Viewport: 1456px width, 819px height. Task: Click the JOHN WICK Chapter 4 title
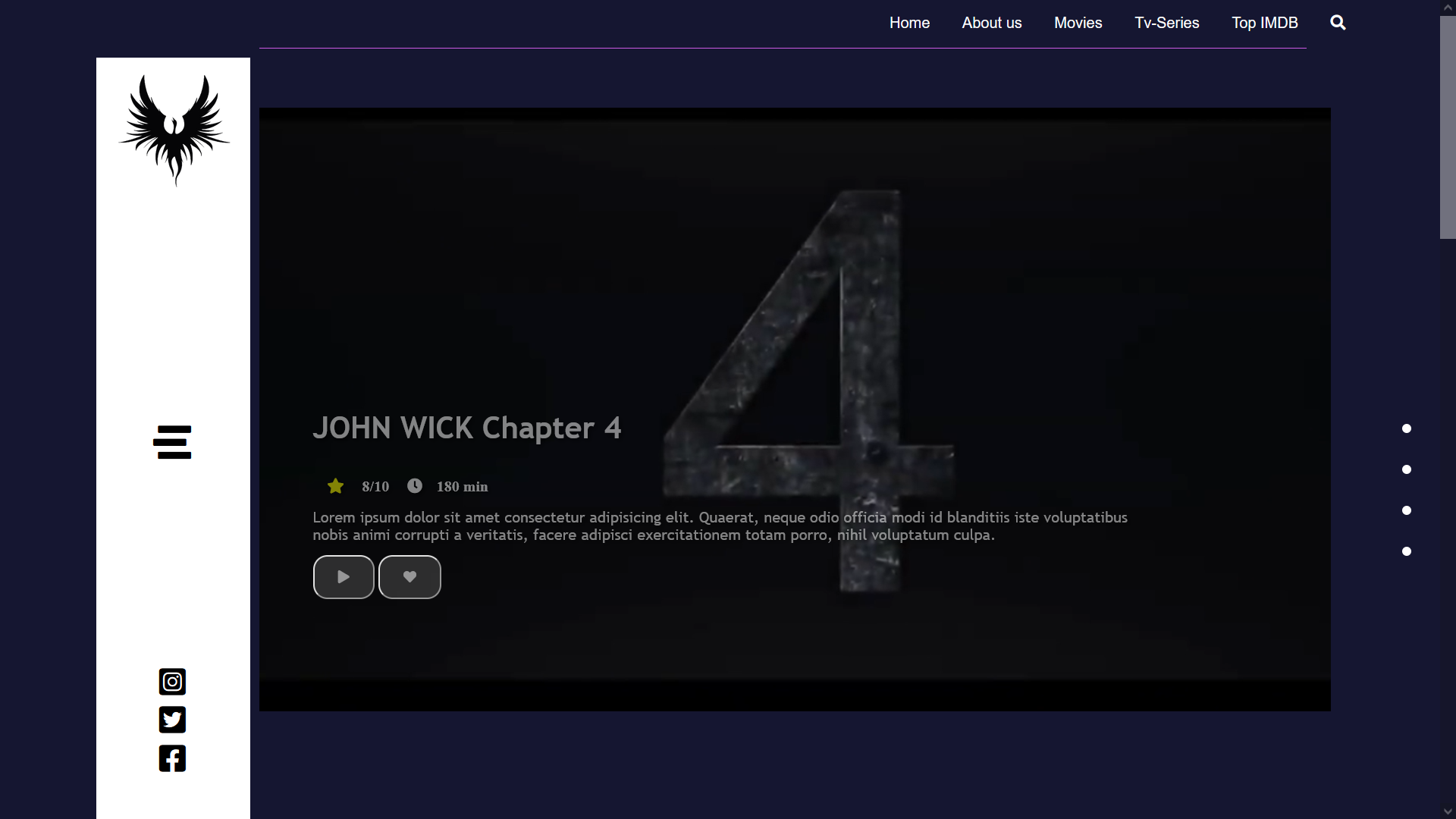tap(467, 428)
